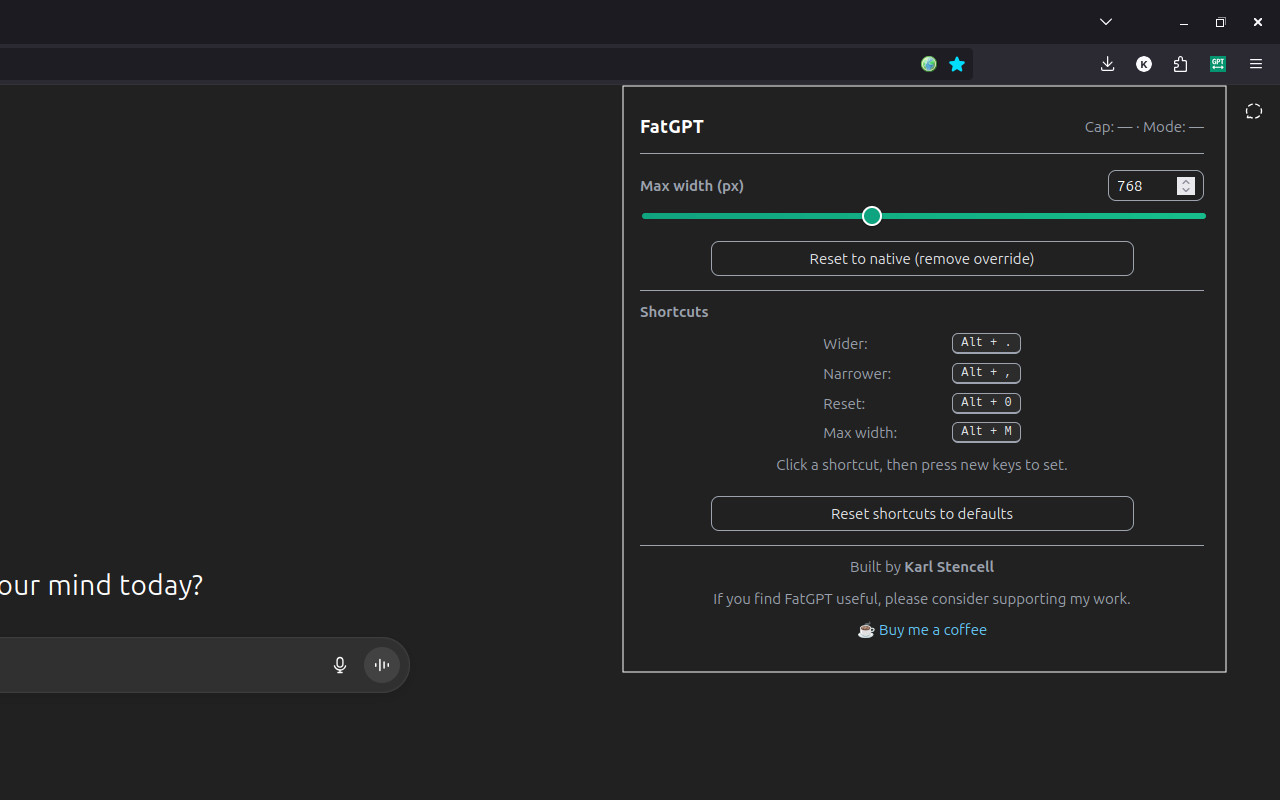Open the Buy me a coffee link
Screen dimensions: 1280x800
[x=932, y=630]
